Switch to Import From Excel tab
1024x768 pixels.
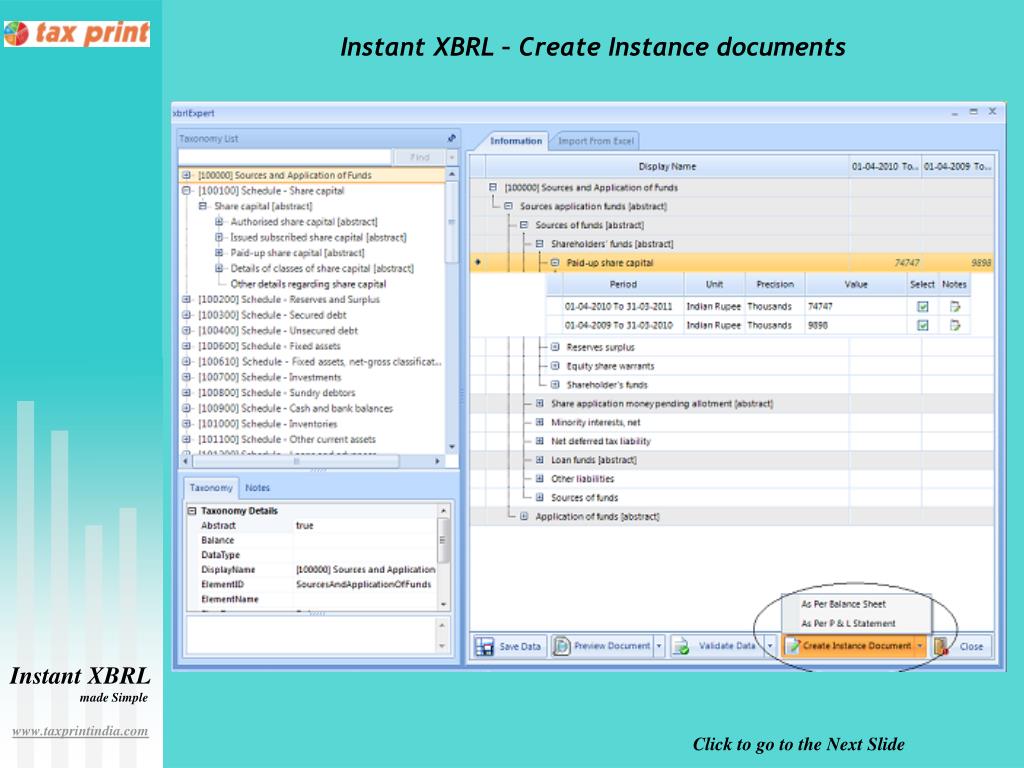click(x=596, y=141)
